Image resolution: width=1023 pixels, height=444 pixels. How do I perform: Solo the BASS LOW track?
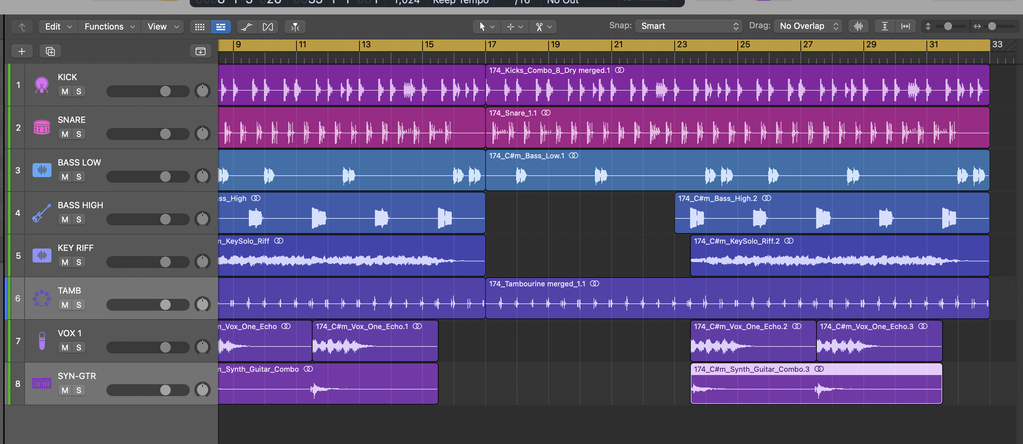tap(78, 177)
